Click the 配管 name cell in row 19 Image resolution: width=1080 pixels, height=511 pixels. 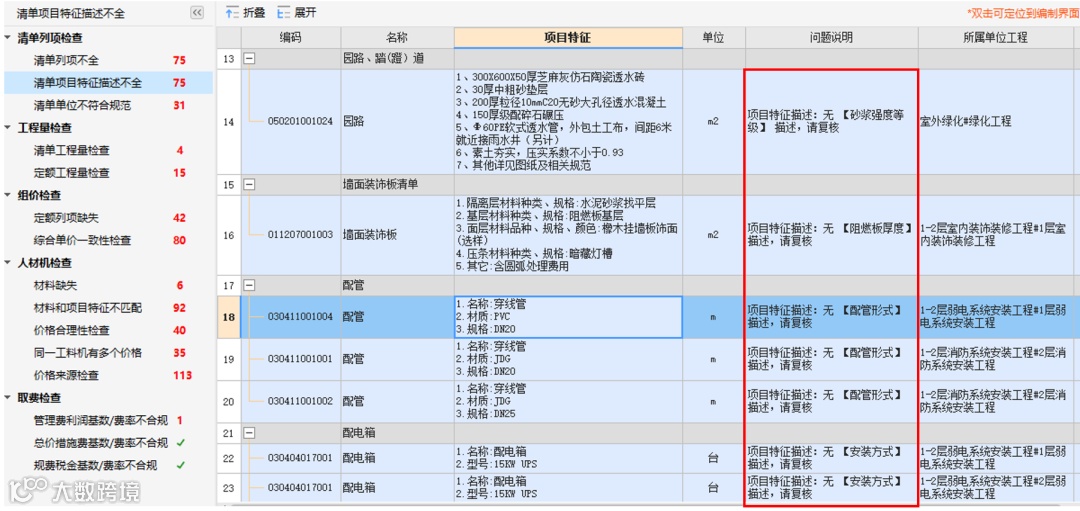(x=397, y=359)
